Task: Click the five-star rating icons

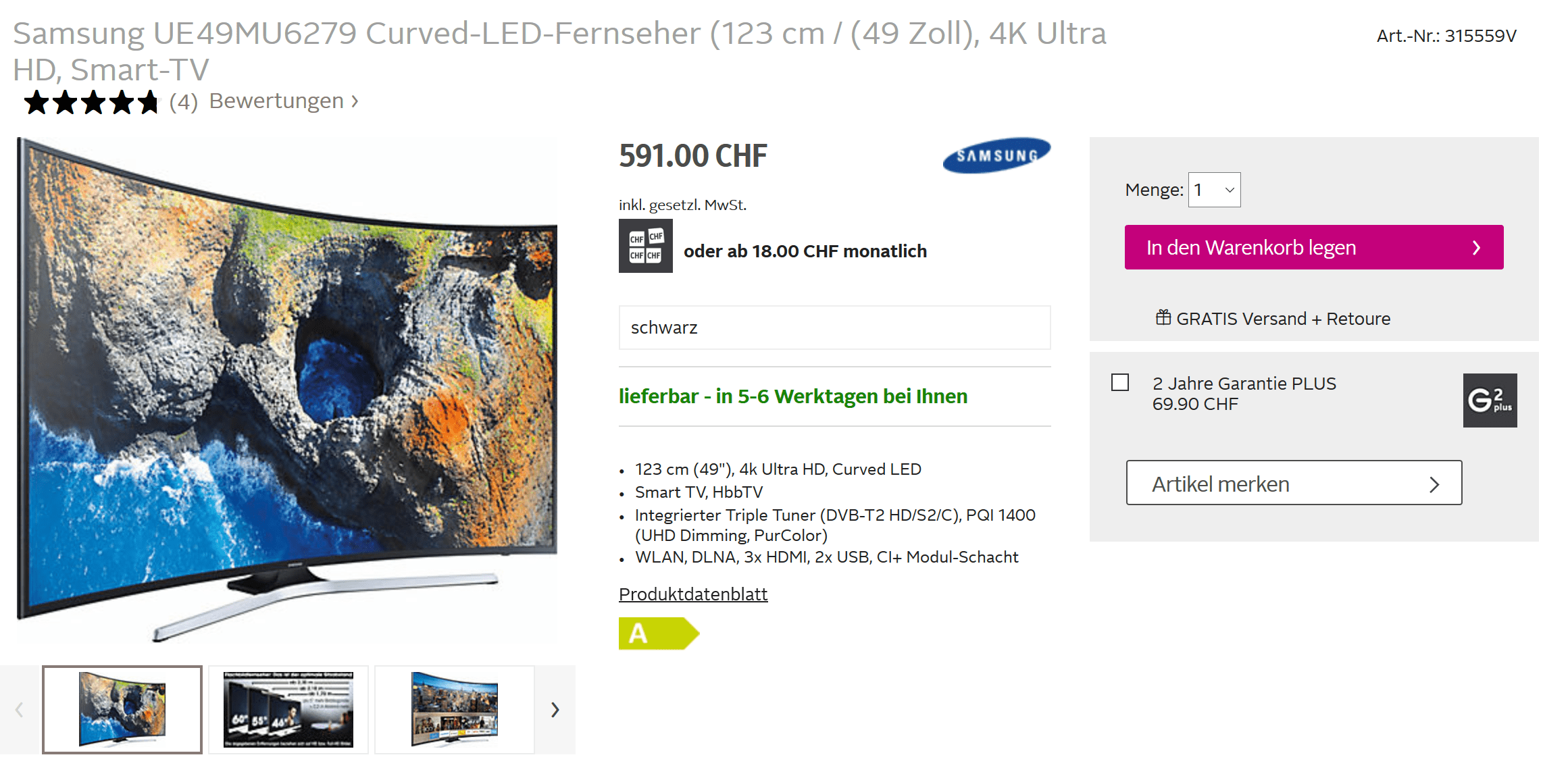Action: point(91,103)
